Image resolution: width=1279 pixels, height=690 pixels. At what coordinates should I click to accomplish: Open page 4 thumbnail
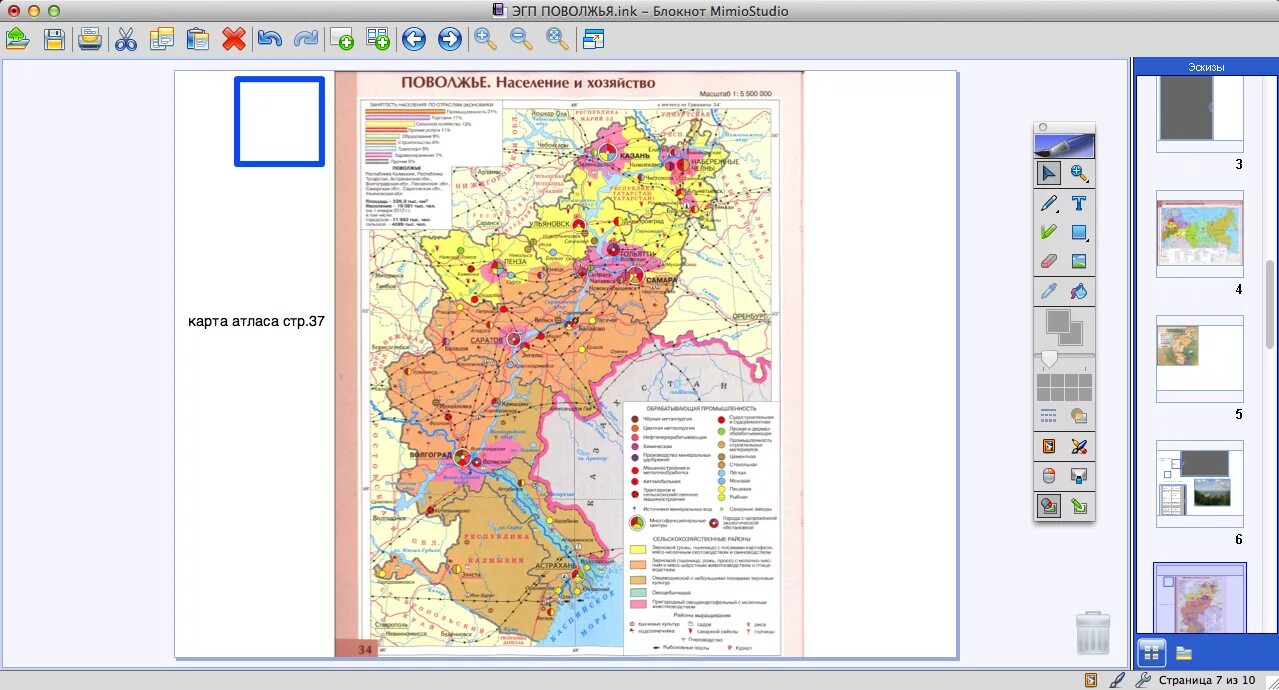pyautogui.click(x=1200, y=234)
